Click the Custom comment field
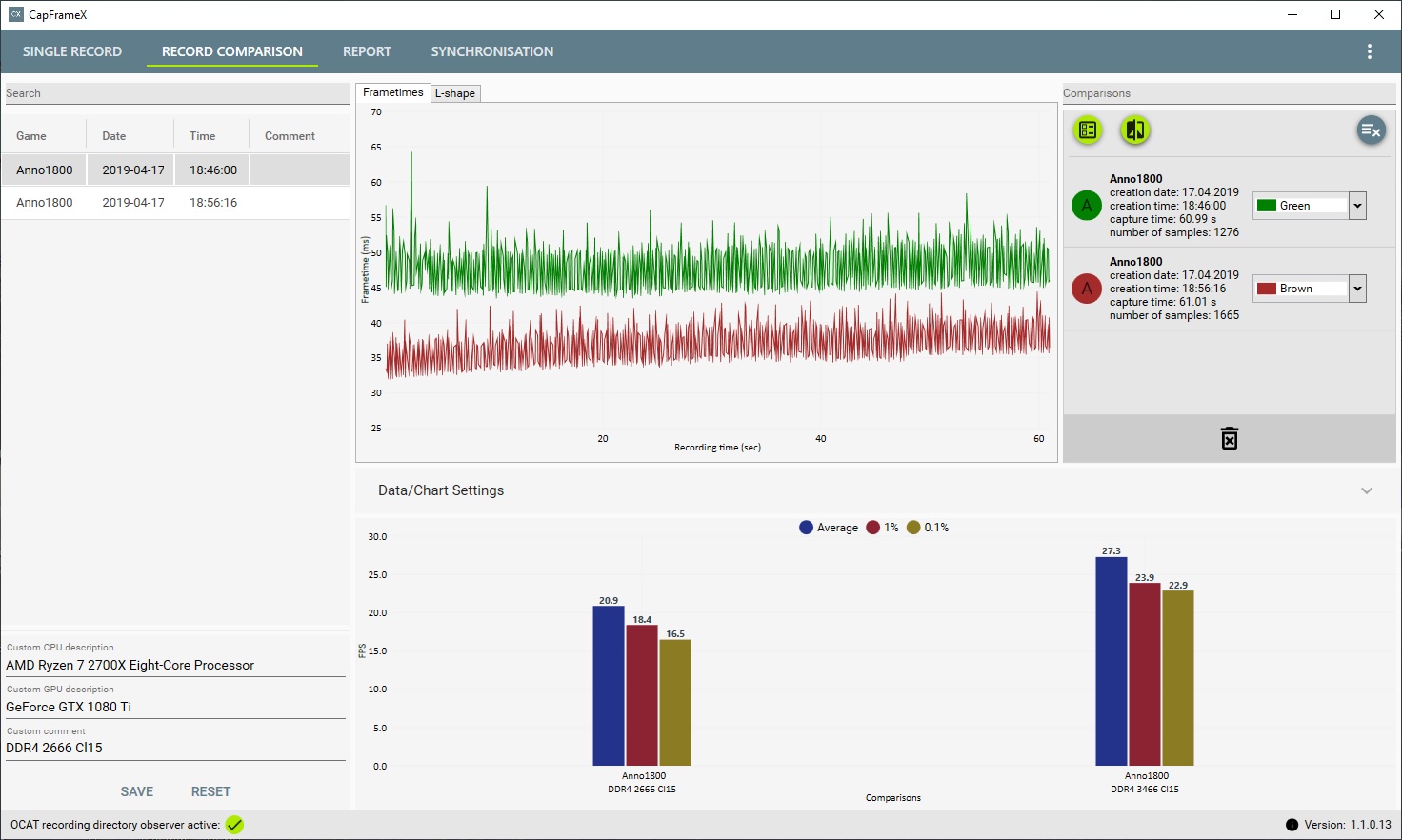This screenshot has width=1402, height=840. point(175,748)
